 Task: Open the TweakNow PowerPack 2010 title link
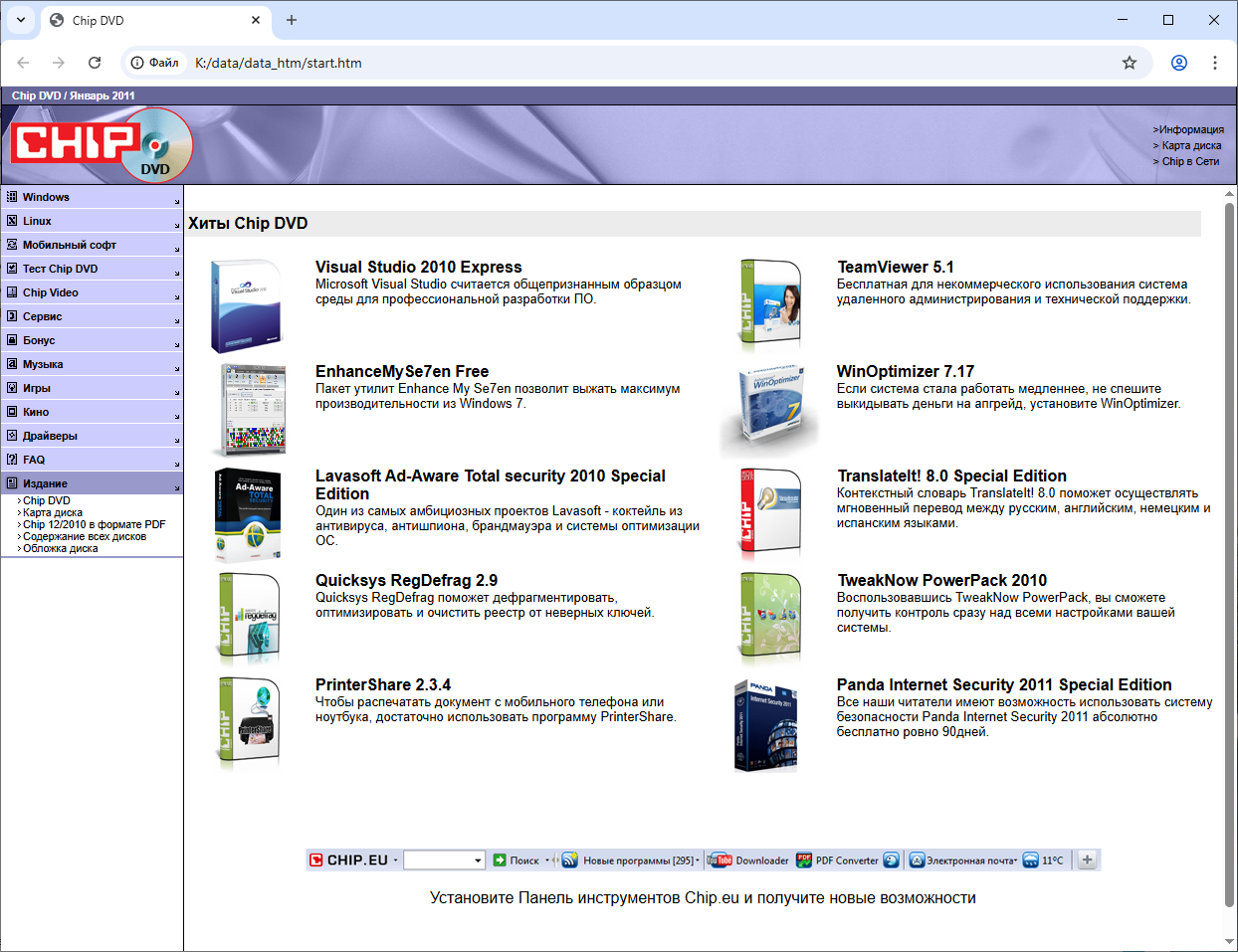(942, 580)
